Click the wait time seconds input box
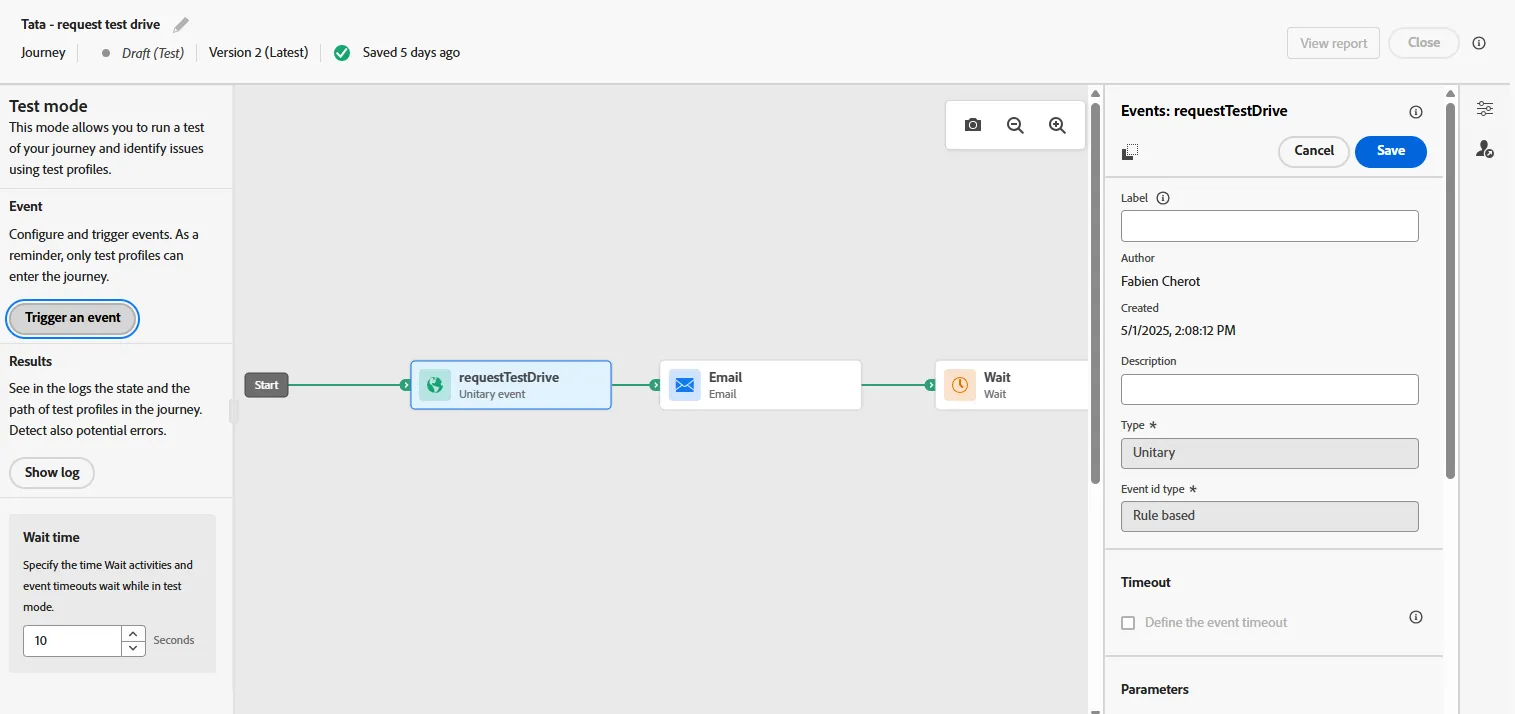 pyautogui.click(x=73, y=641)
